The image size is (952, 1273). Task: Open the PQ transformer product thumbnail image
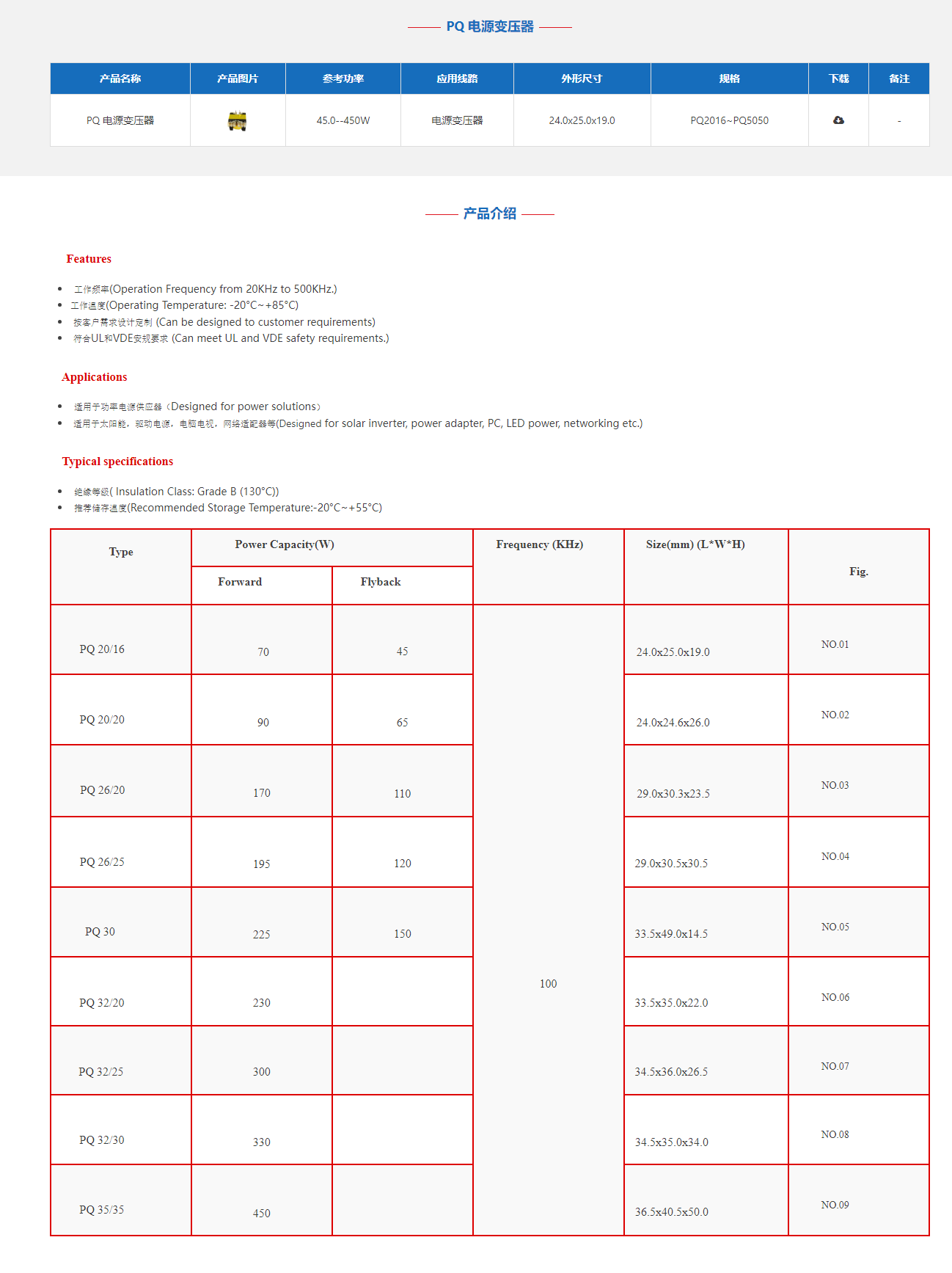[x=237, y=121]
